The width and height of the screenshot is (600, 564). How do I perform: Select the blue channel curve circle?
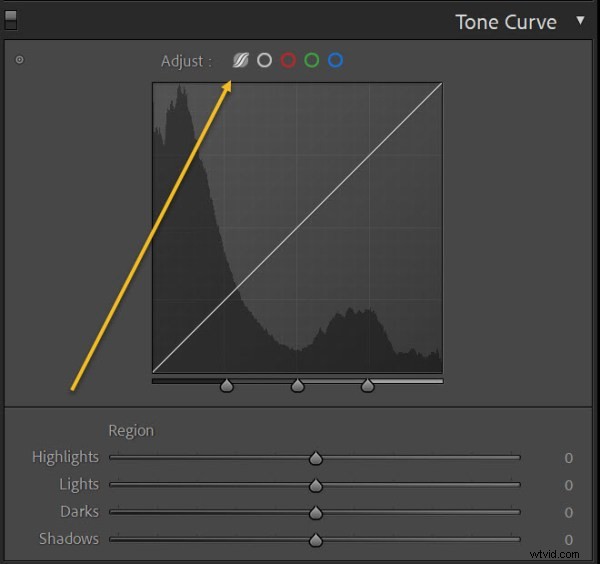click(336, 60)
